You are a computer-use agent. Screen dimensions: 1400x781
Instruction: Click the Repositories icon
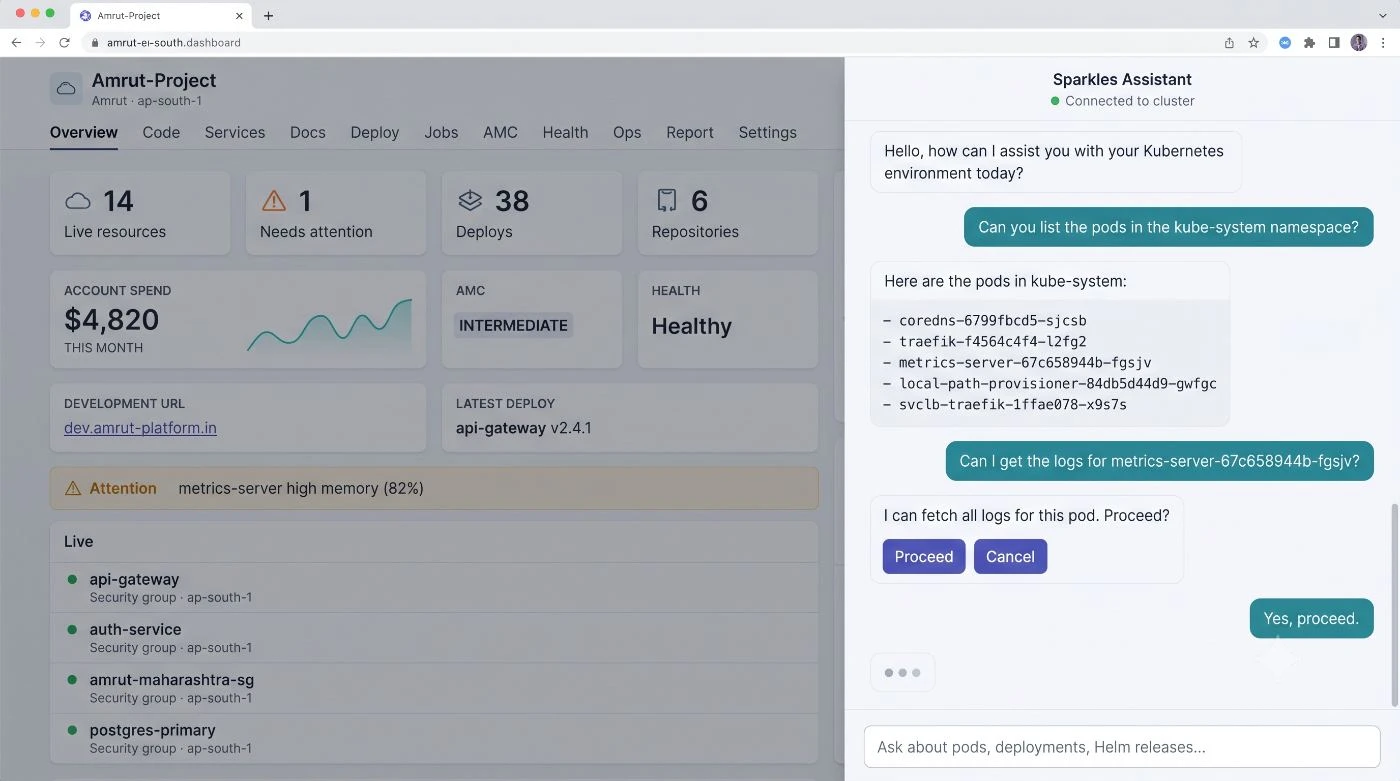pos(666,201)
